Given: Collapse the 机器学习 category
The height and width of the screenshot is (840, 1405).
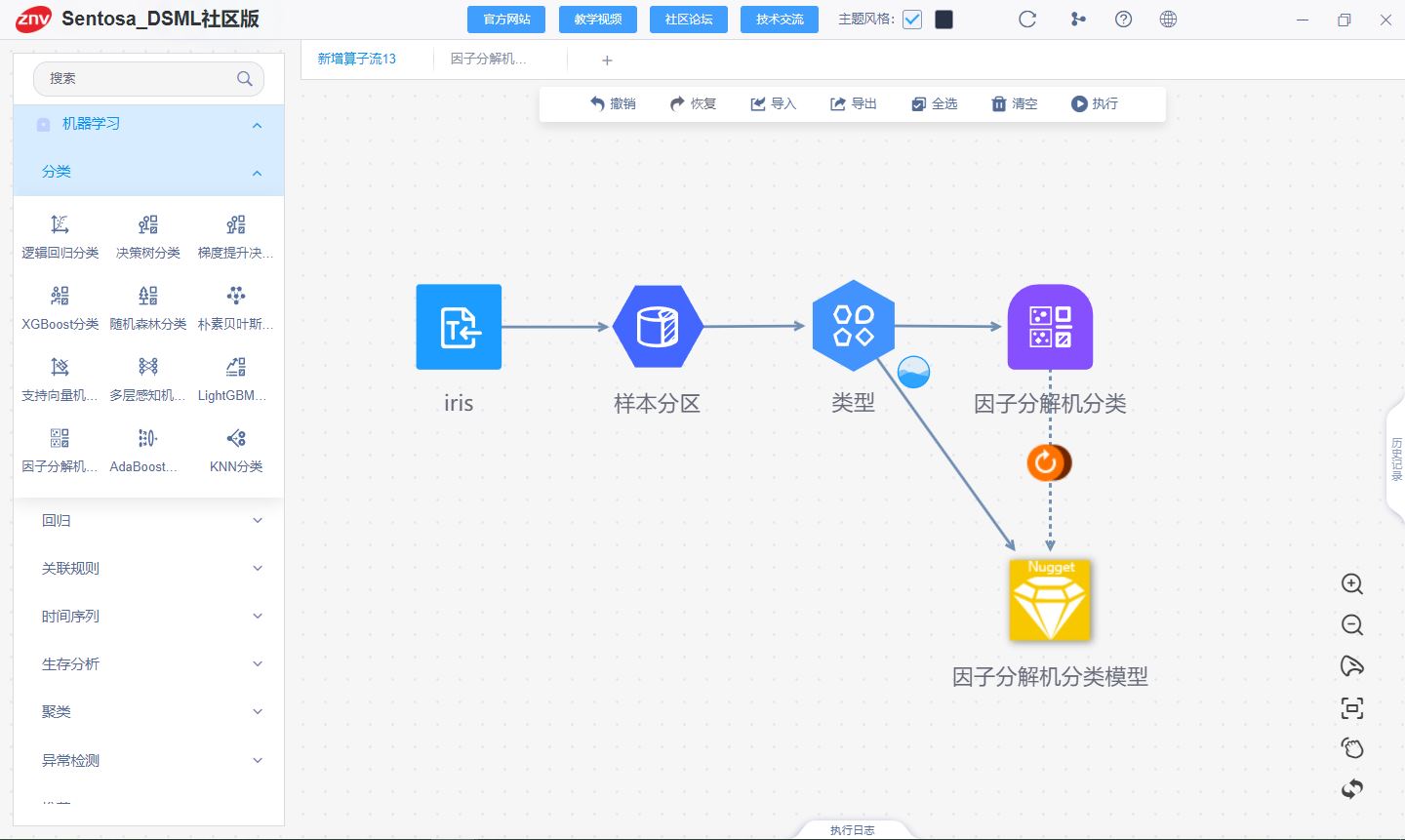Looking at the screenshot, I should [x=257, y=125].
